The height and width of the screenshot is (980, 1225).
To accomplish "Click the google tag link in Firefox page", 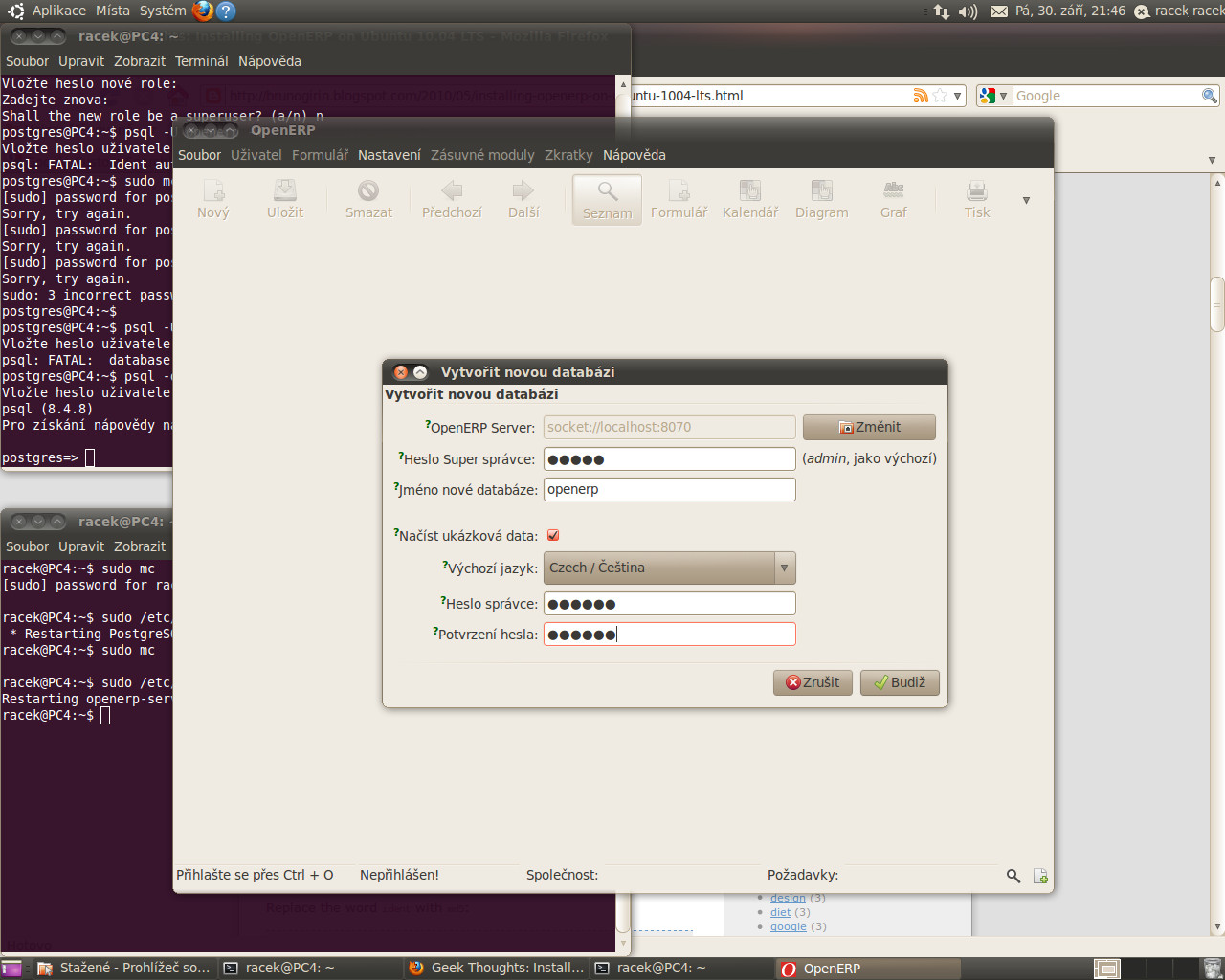I will (789, 926).
